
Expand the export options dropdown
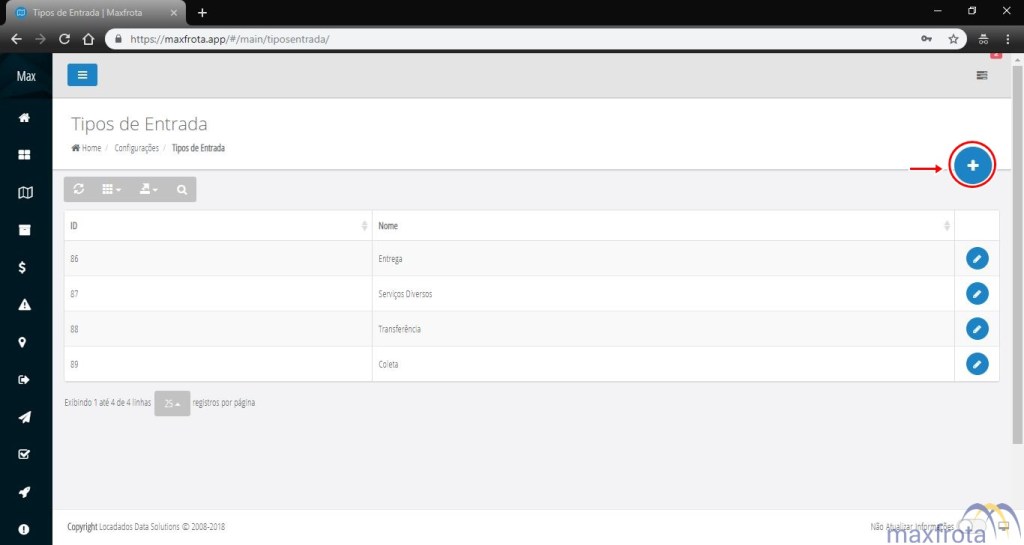tap(148, 189)
